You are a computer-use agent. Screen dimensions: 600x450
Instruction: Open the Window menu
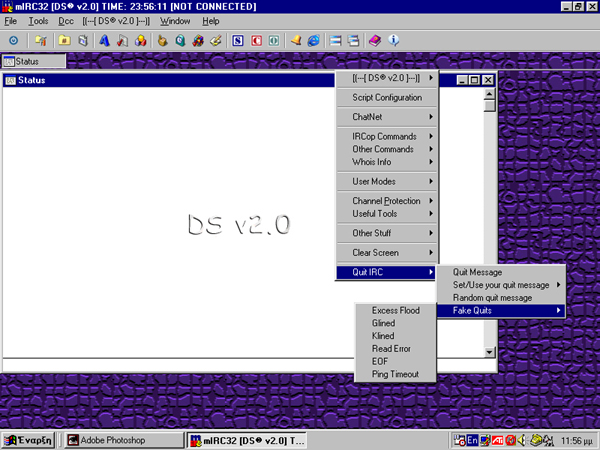[x=175, y=21]
